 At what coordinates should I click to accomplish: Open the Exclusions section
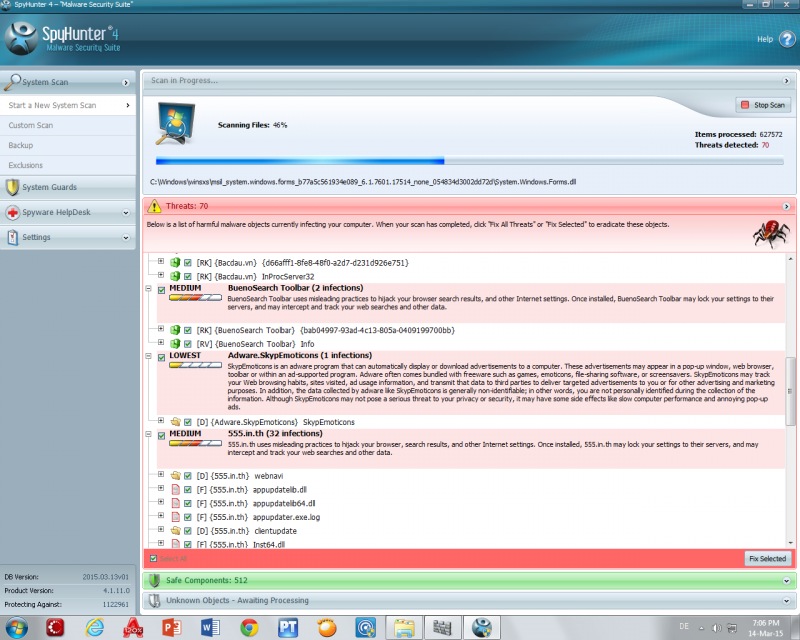[68, 165]
